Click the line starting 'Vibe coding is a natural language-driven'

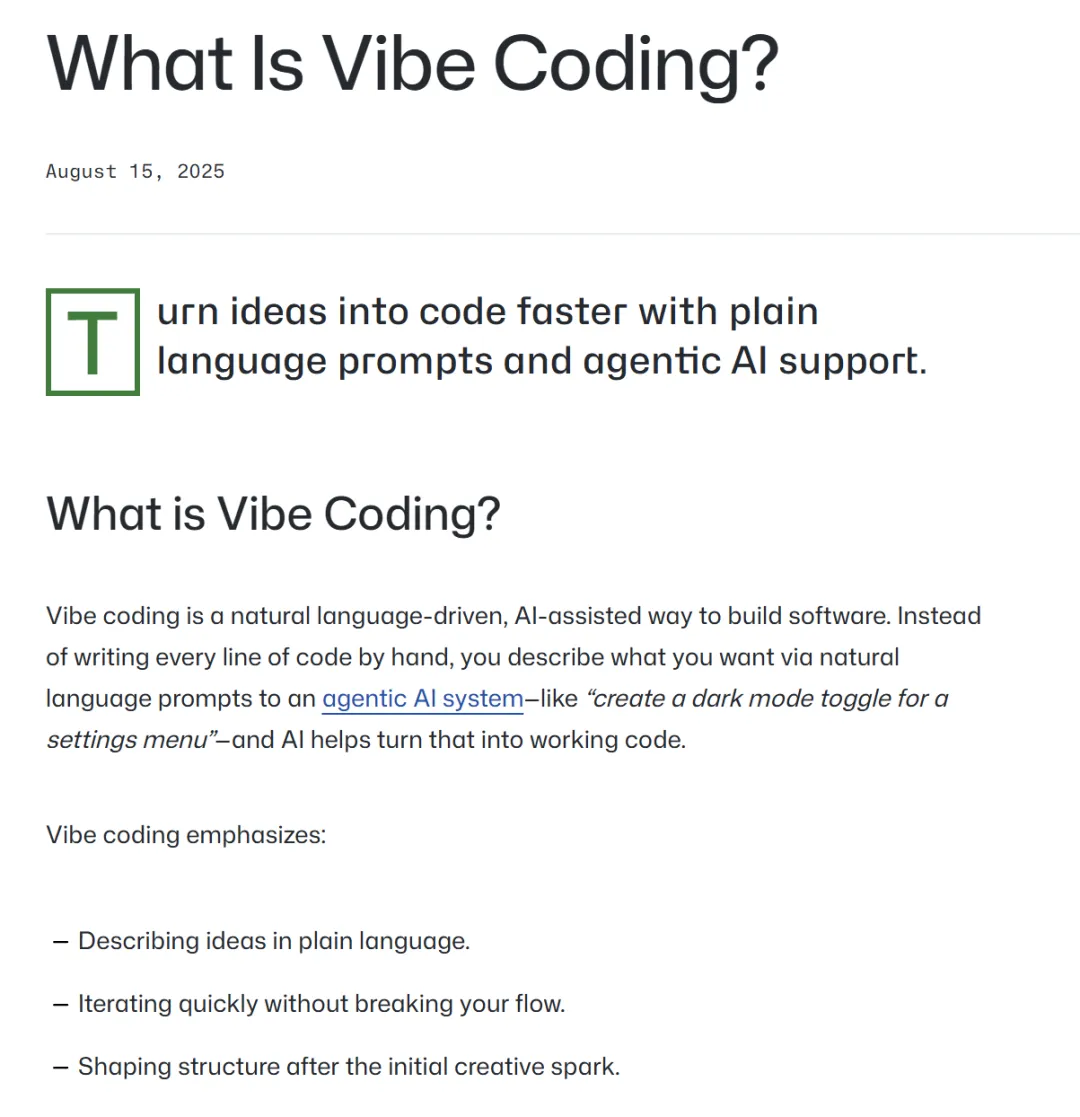coord(514,615)
